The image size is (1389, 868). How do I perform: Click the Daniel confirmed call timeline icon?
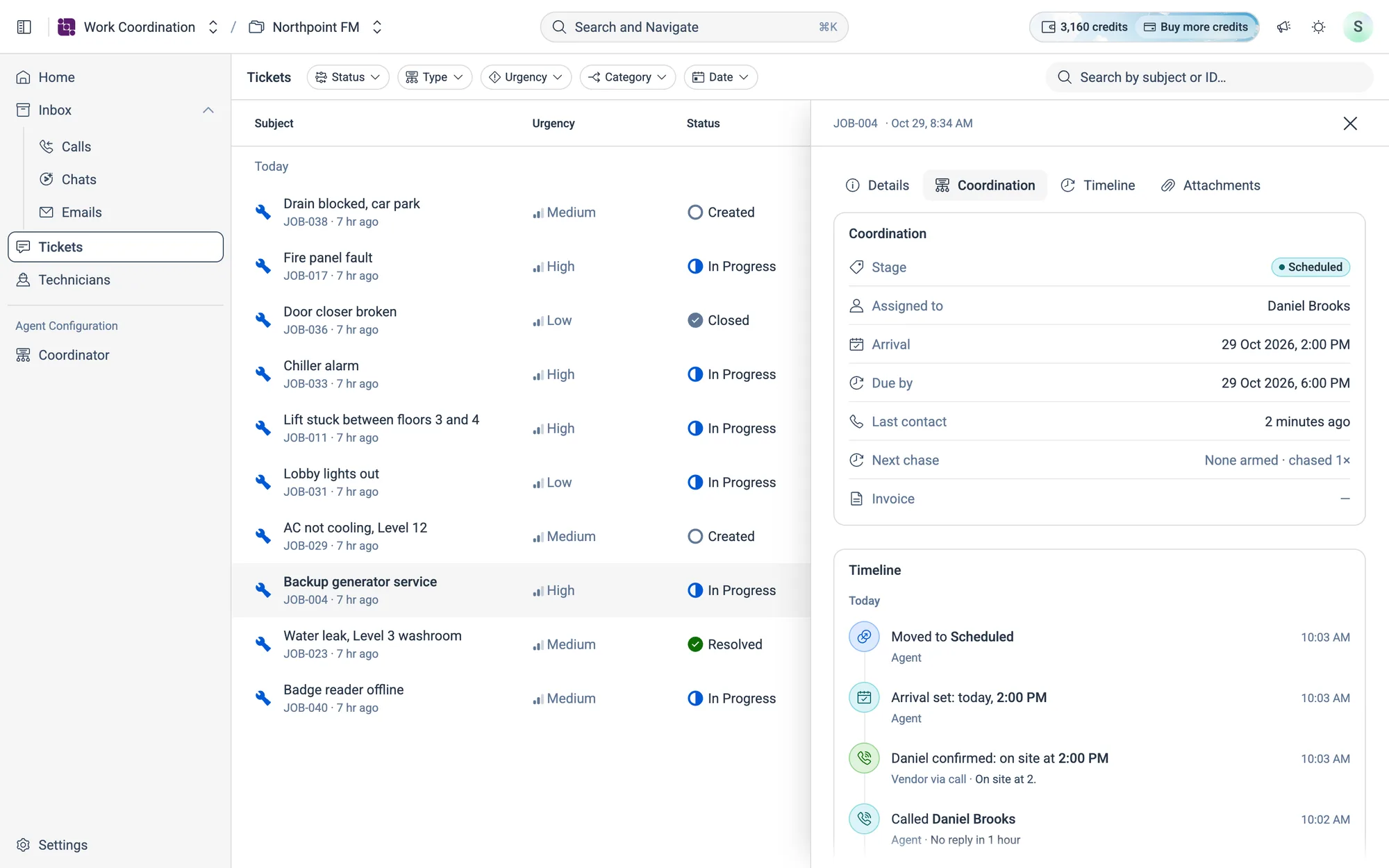[864, 758]
